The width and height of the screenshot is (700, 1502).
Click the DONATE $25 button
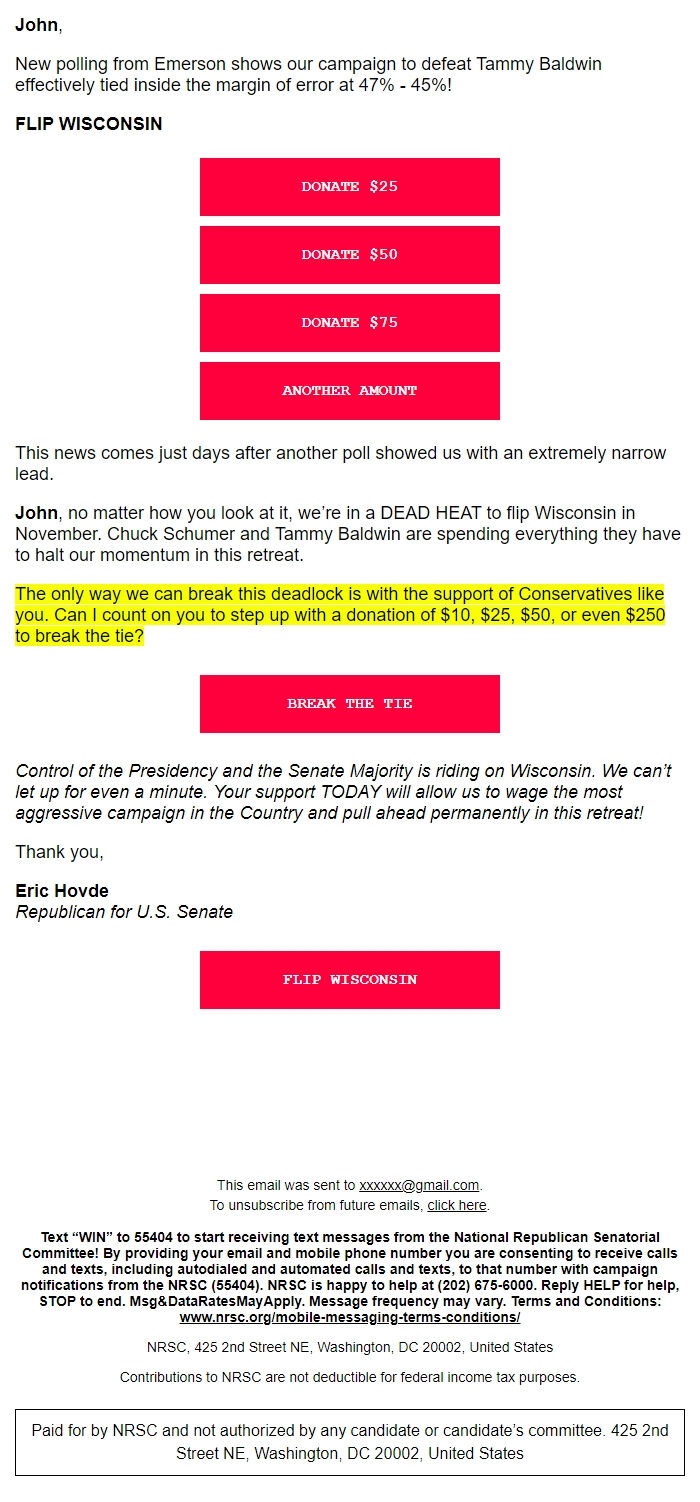click(350, 187)
